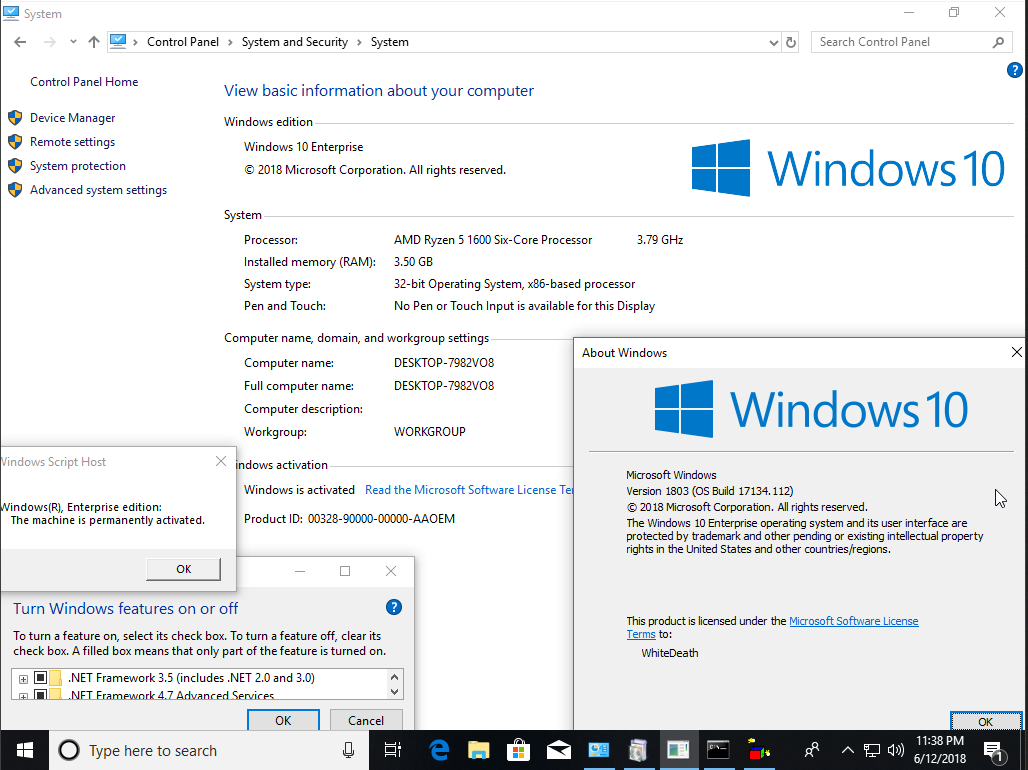
Task: Click features list scroll down arrow
Action: point(395,691)
